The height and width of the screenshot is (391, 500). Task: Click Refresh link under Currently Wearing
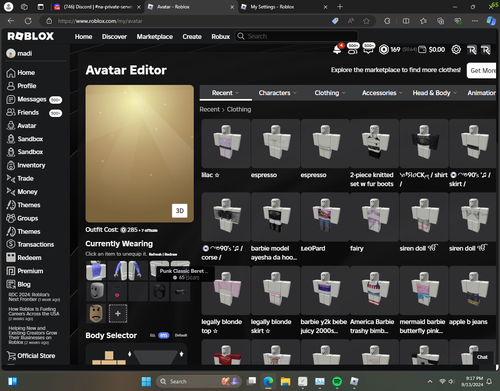click(x=155, y=254)
